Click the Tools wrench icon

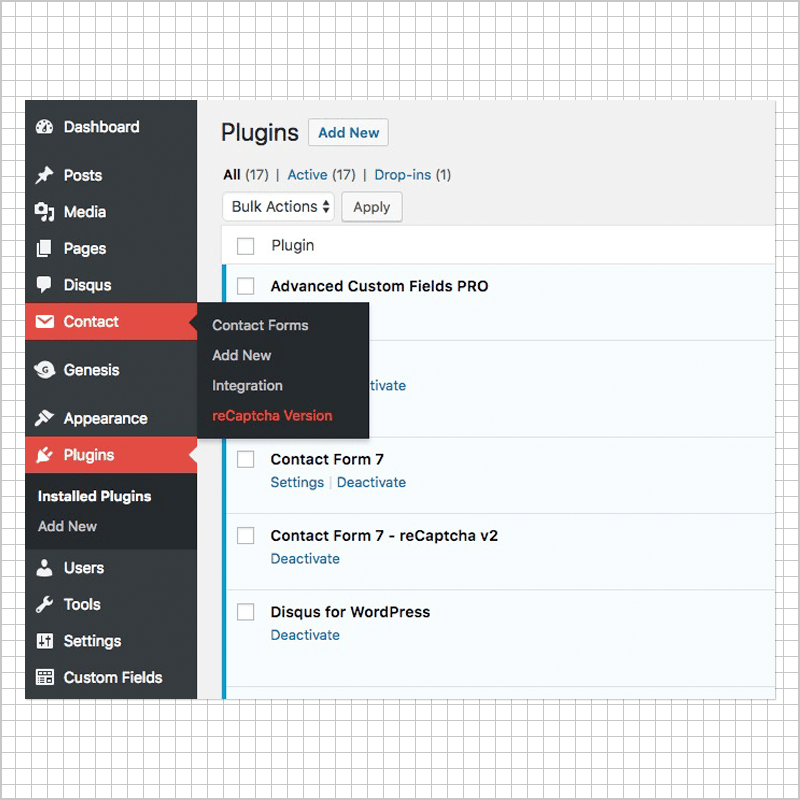tap(44, 604)
